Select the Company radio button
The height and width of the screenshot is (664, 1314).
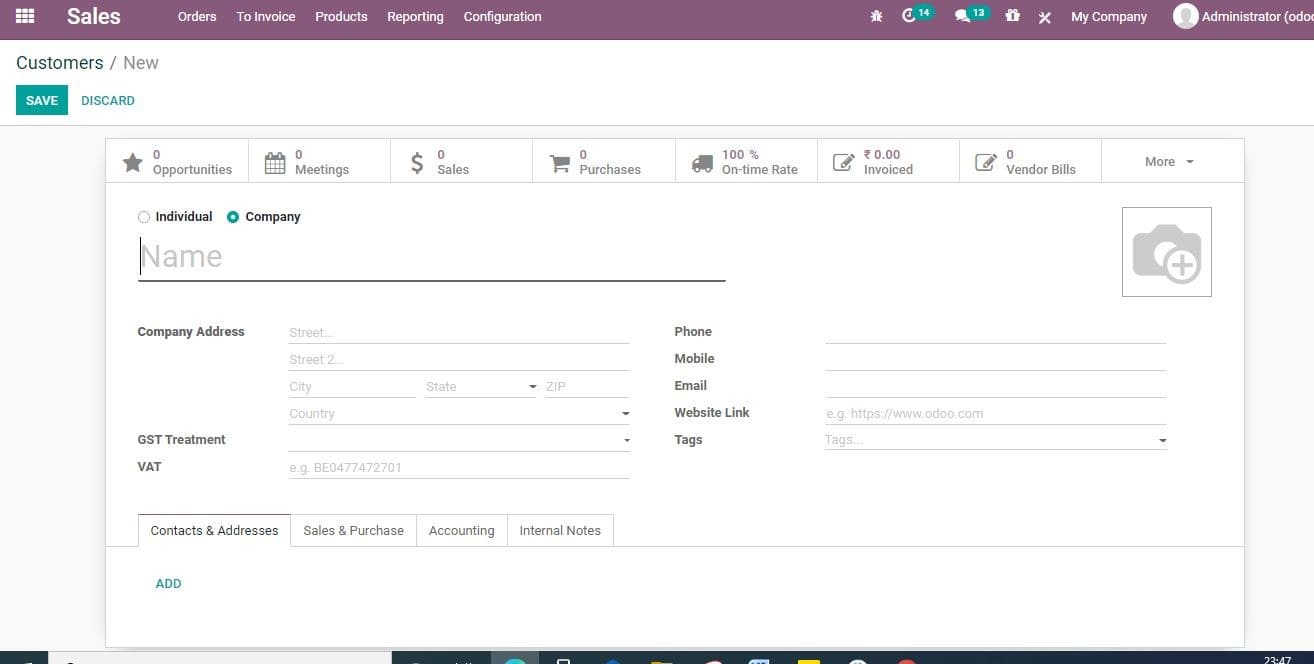point(232,216)
